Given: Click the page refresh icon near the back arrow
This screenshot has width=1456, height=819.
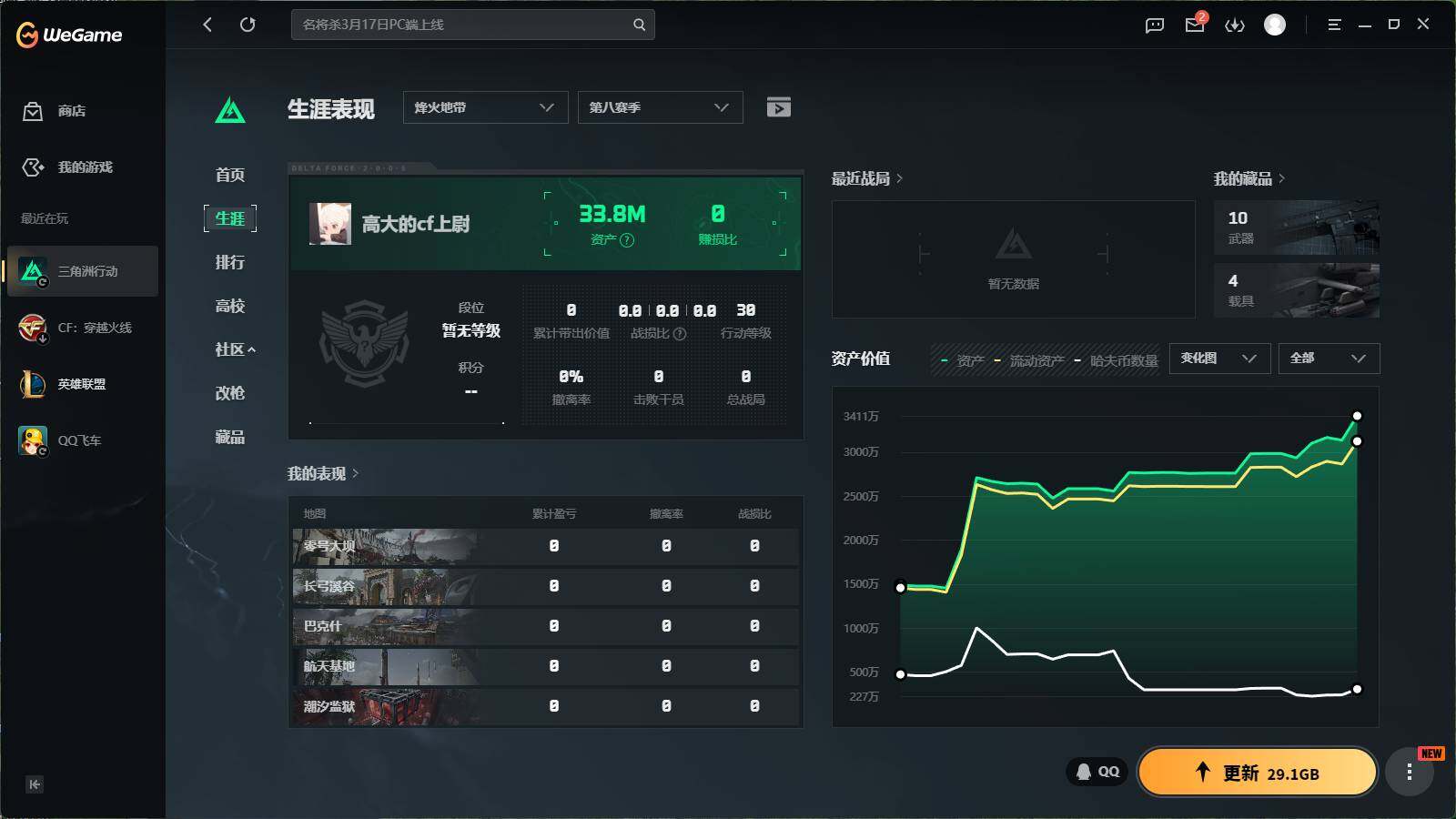Looking at the screenshot, I should pos(248,25).
